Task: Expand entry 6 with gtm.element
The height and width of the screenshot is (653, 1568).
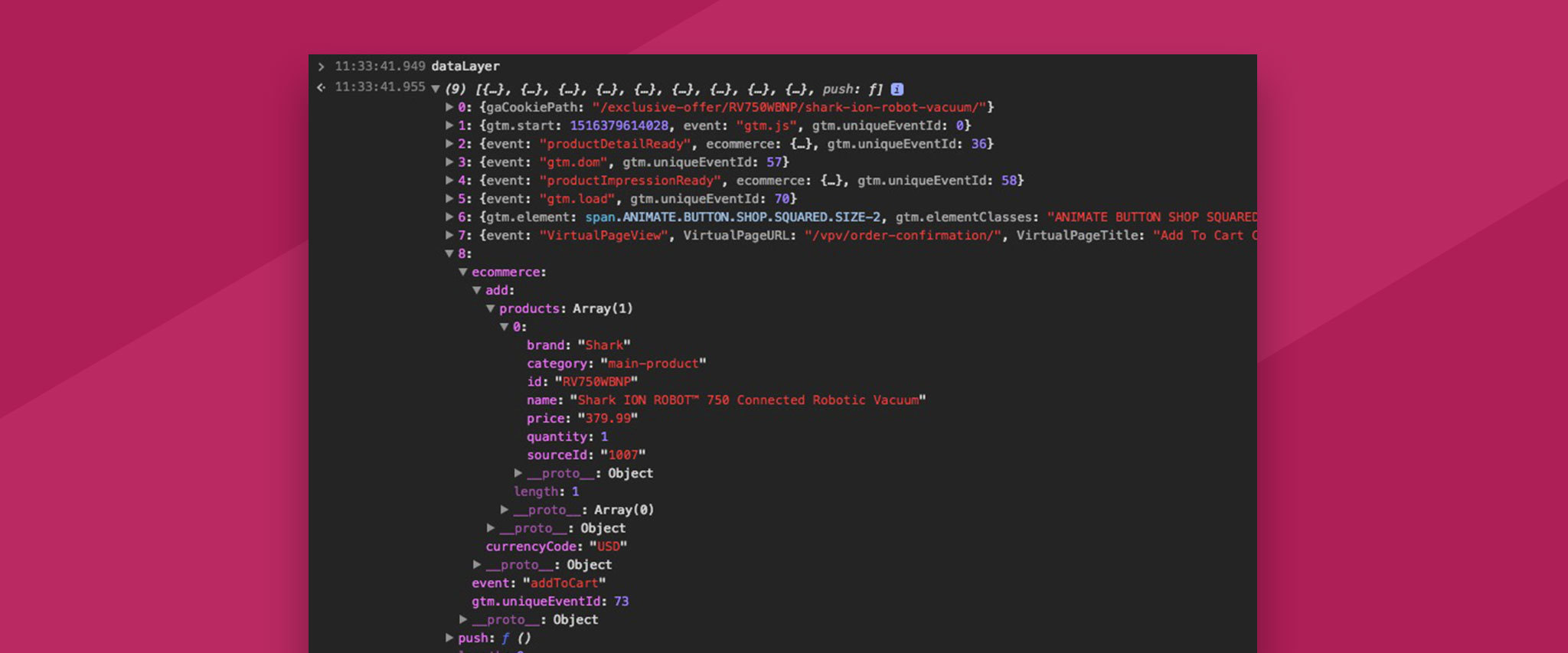Action: 449,217
